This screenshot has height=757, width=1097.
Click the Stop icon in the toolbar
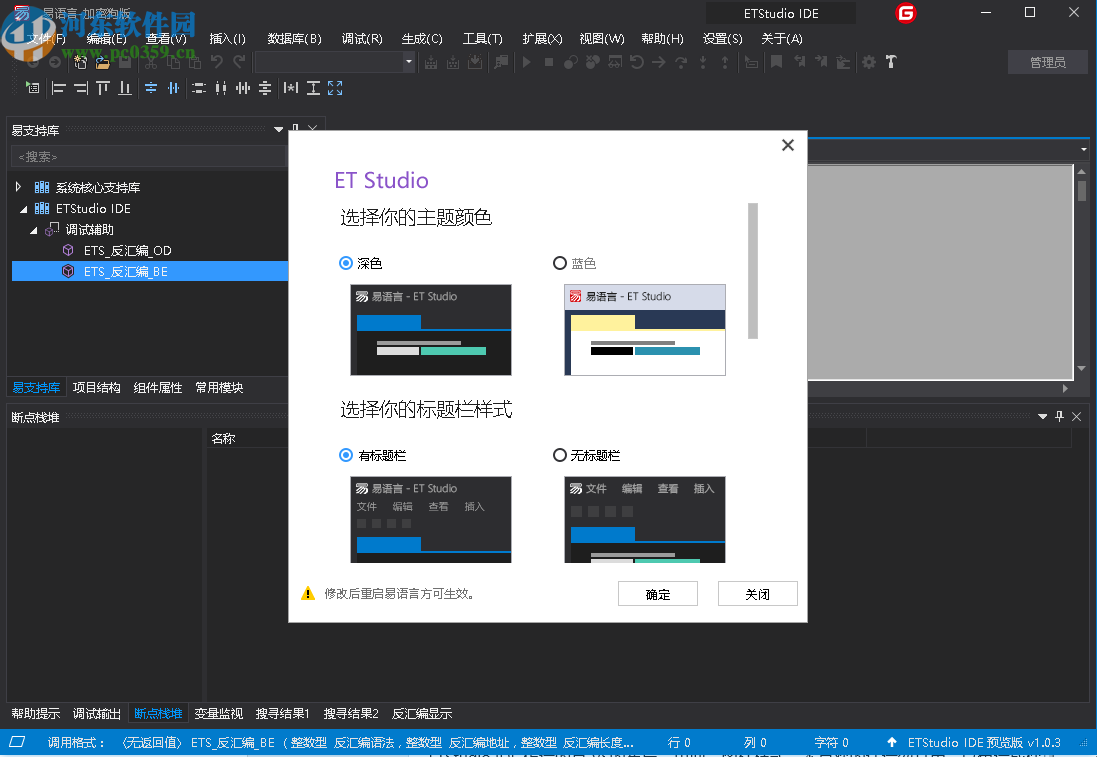(548, 62)
